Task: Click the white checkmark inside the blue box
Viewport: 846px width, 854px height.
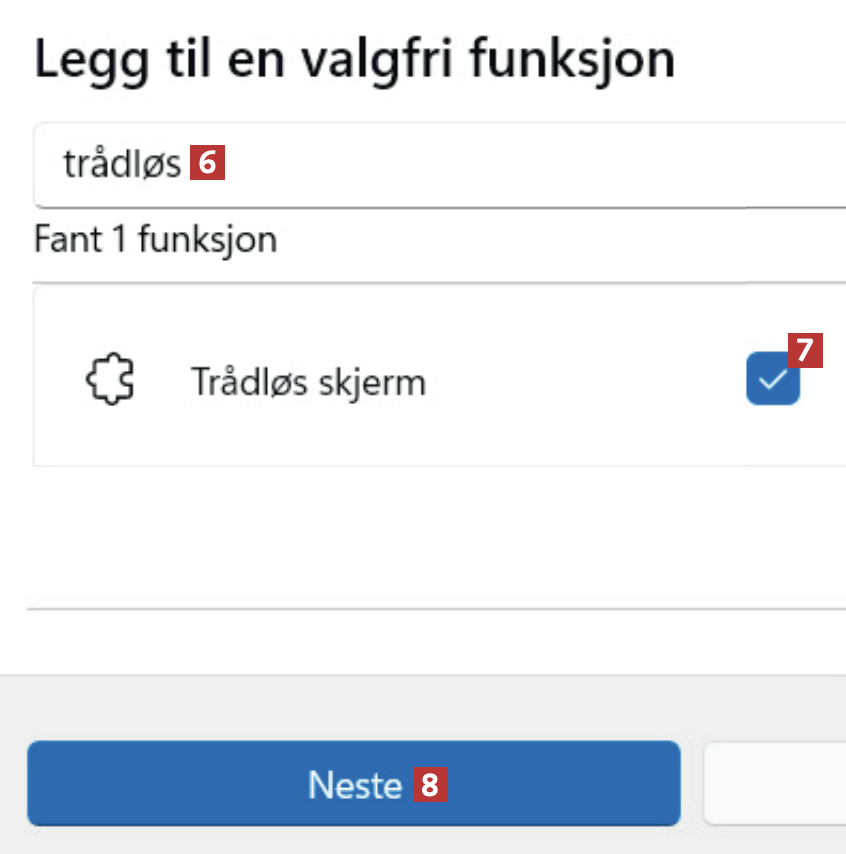Action: tap(772, 381)
